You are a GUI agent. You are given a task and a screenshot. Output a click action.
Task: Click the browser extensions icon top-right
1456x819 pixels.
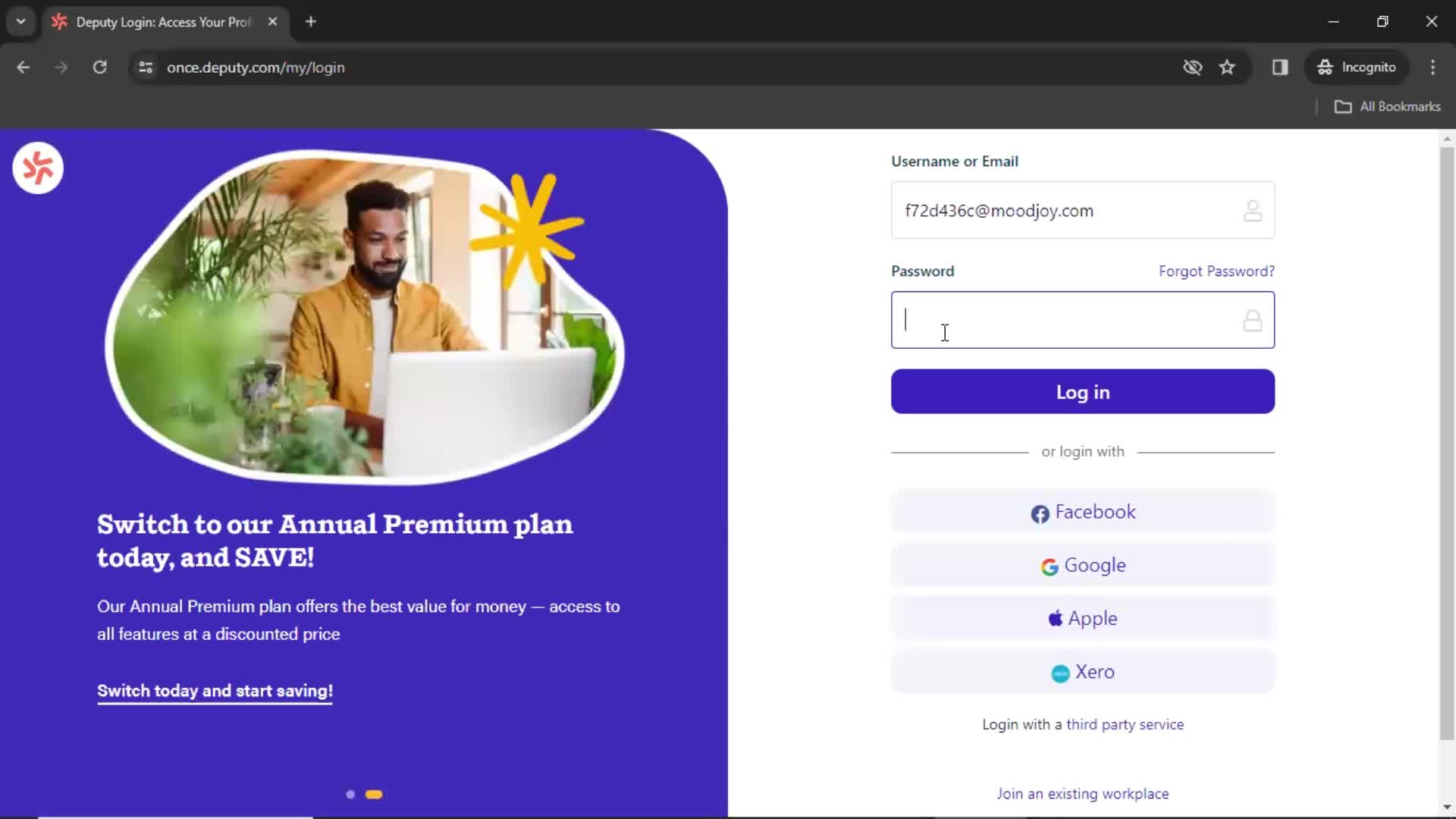pos(1281,67)
